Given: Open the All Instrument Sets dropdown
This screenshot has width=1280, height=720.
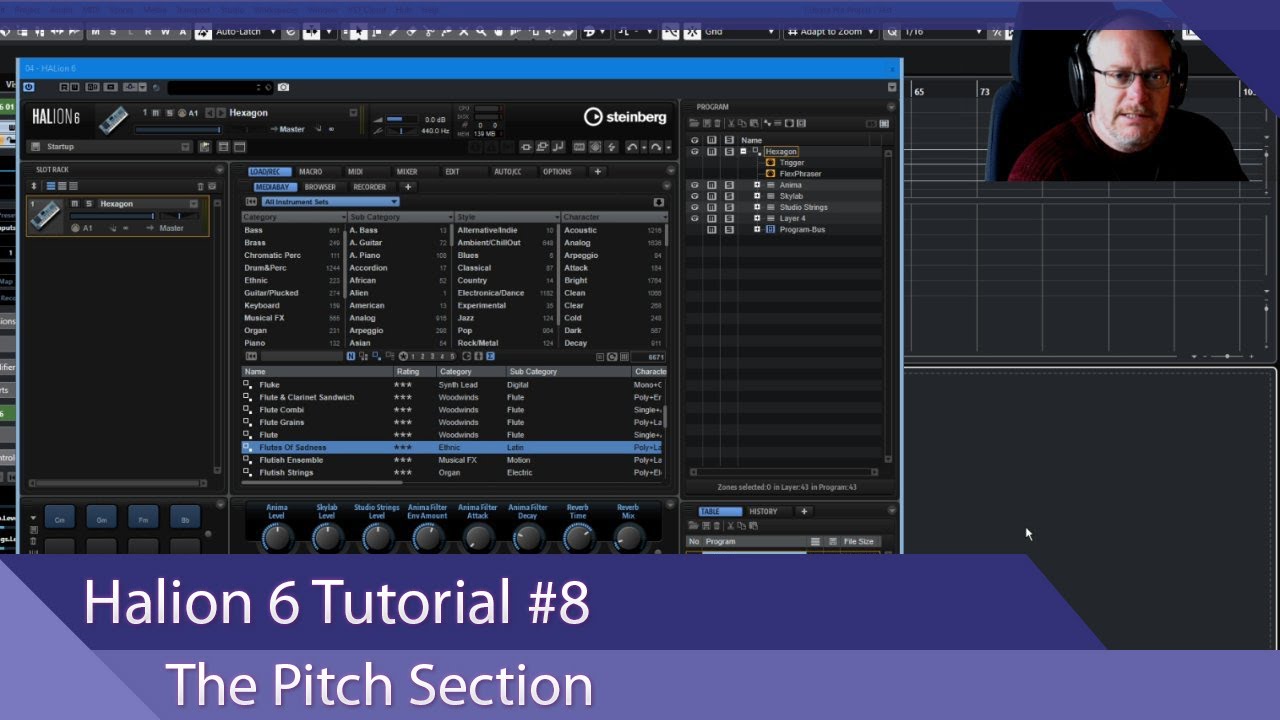Looking at the screenshot, I should (x=330, y=202).
